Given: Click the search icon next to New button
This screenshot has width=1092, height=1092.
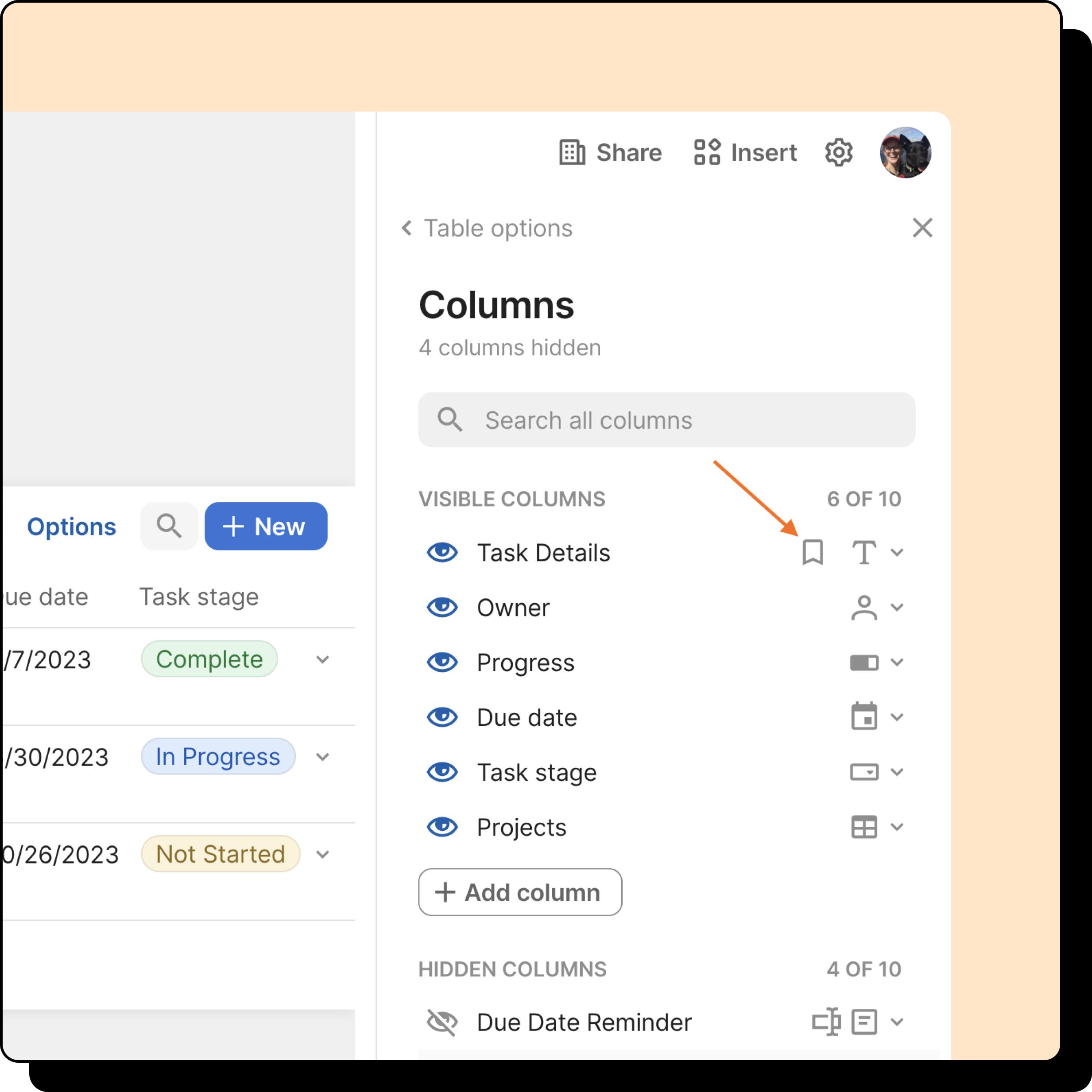Looking at the screenshot, I should (x=169, y=526).
